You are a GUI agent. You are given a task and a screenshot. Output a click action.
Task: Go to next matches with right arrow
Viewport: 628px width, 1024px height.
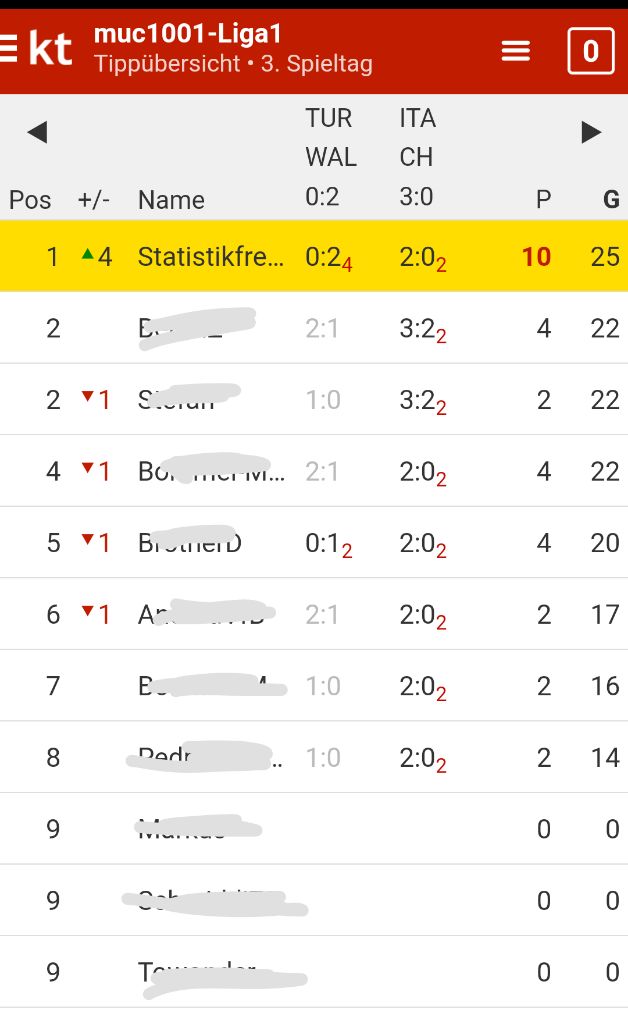pos(591,132)
